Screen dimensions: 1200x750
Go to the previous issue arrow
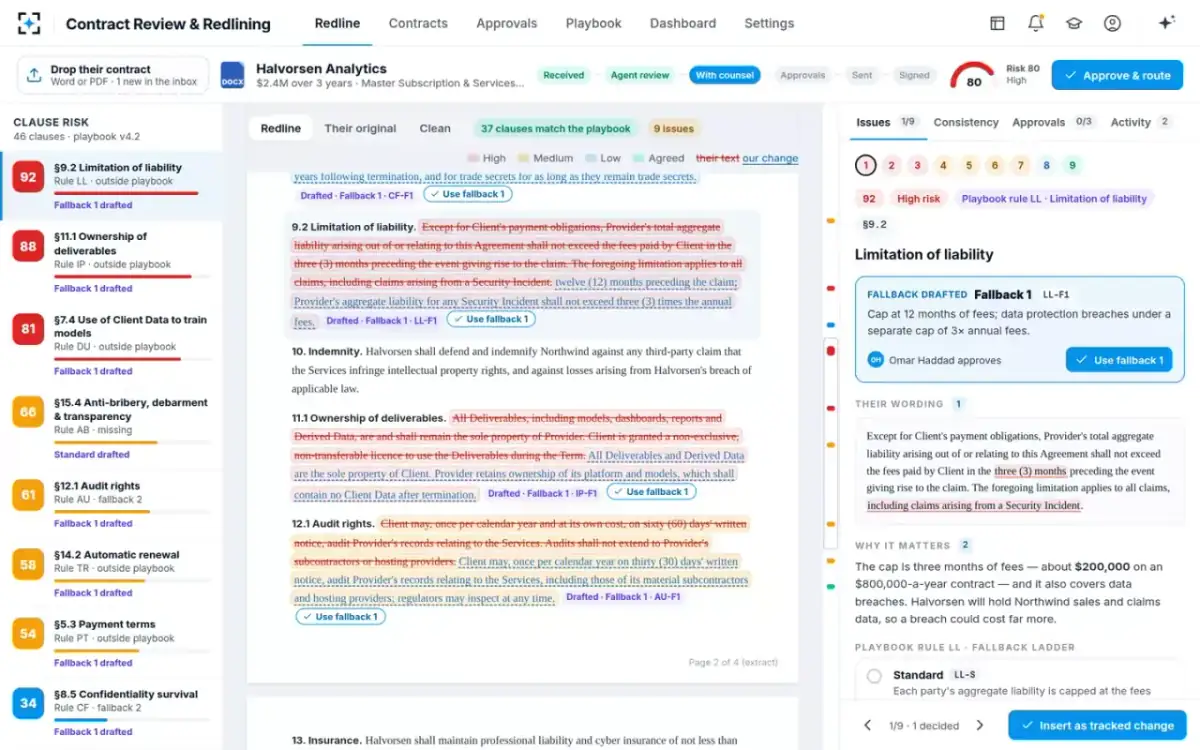coord(867,725)
